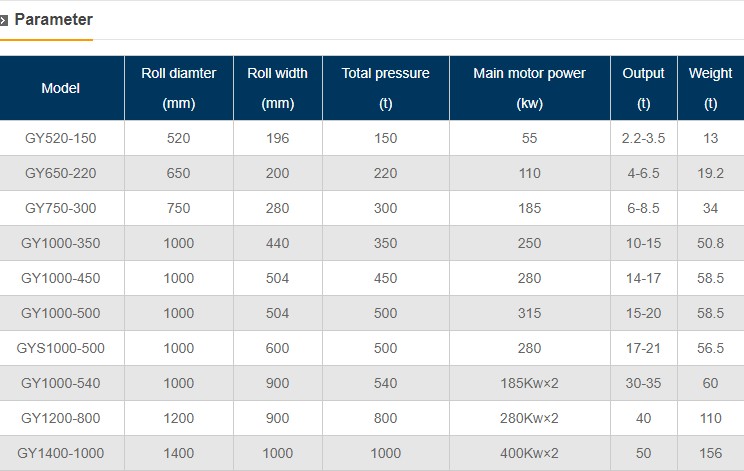Click total pressure 220 value

pos(385,173)
